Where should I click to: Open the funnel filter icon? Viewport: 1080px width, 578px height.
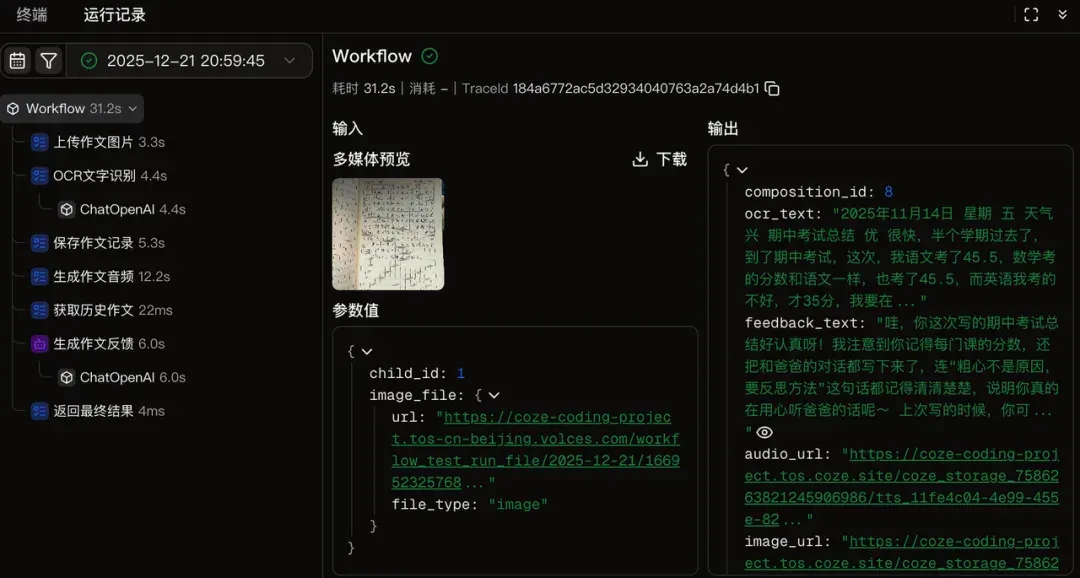[48, 61]
